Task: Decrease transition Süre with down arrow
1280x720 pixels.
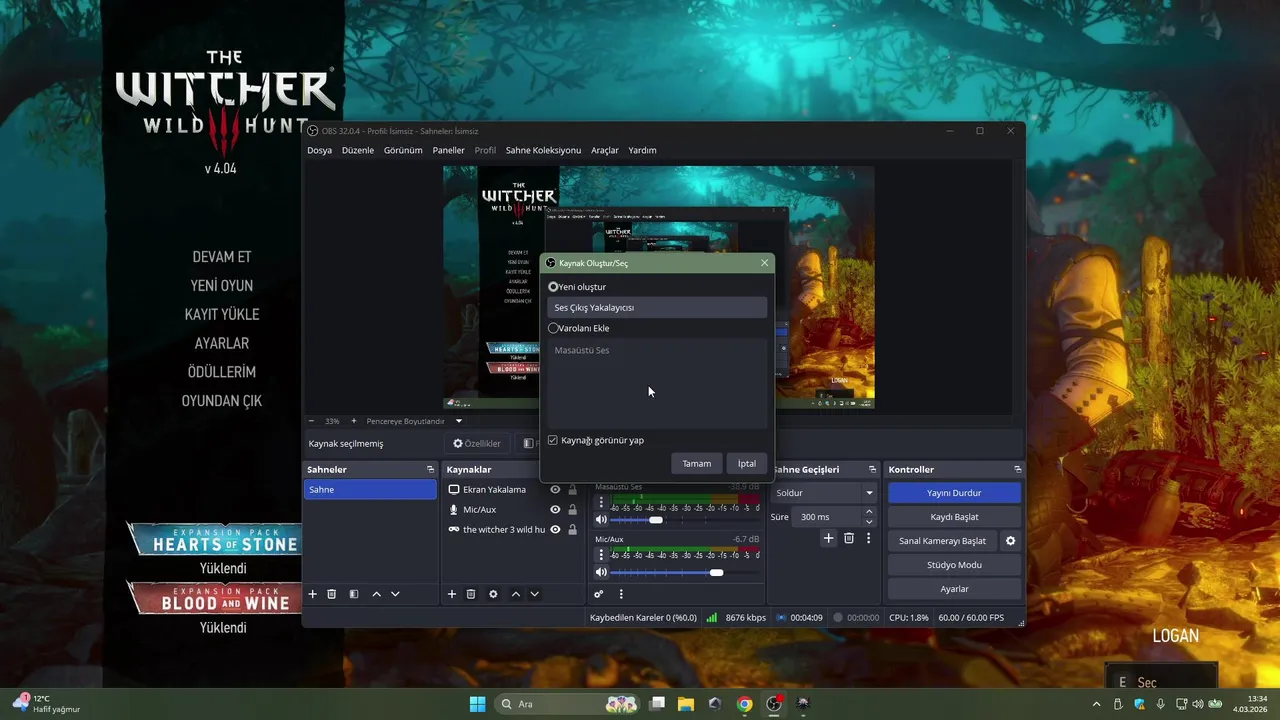Action: (868, 522)
